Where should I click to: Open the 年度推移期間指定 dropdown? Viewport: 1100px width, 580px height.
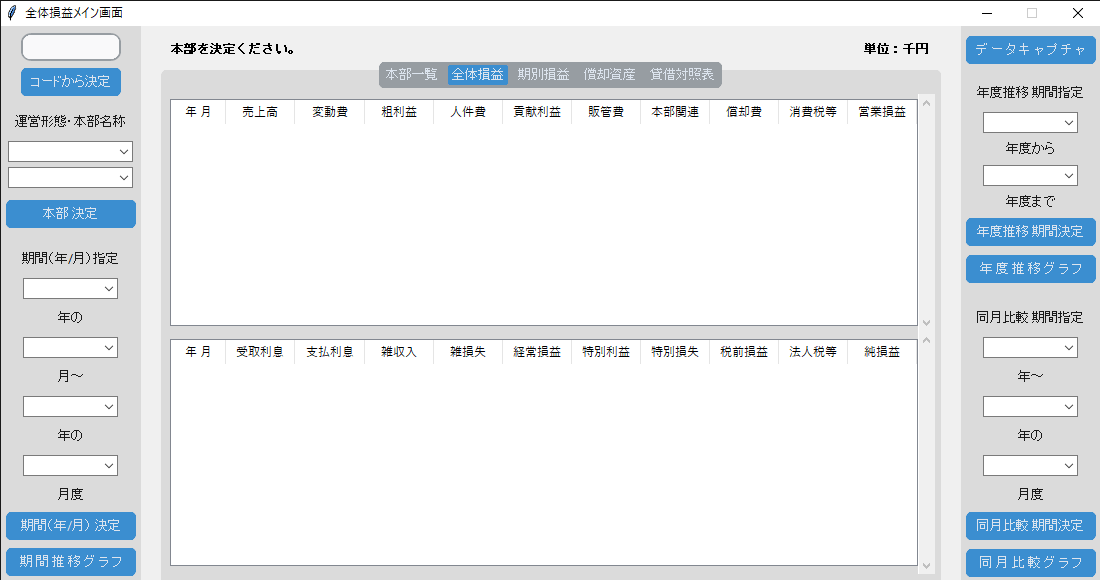click(1030, 121)
